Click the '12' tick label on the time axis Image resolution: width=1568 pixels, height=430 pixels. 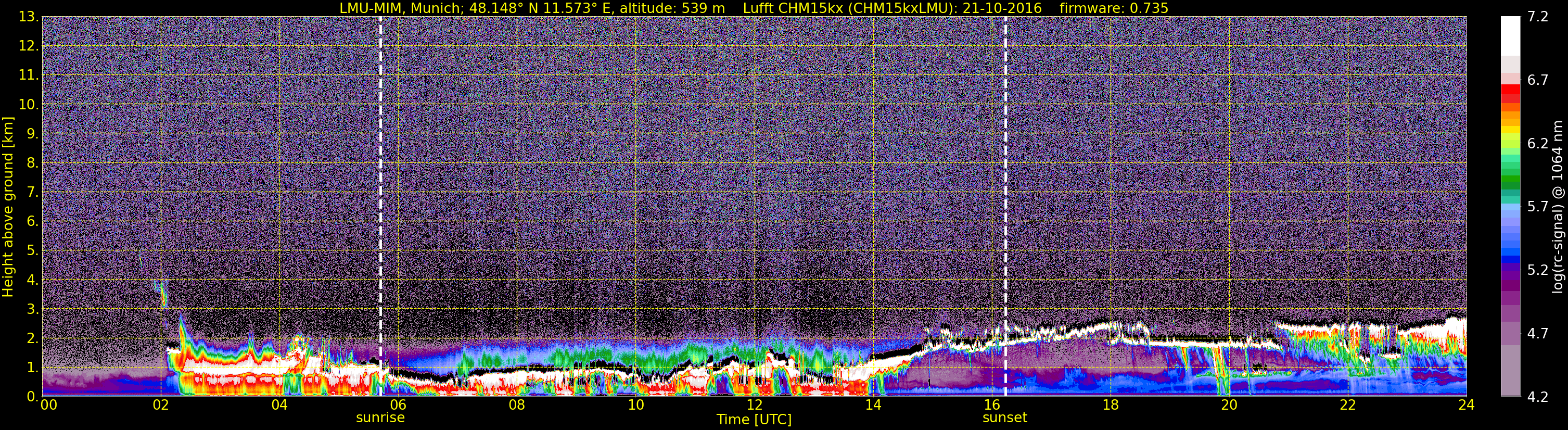(x=754, y=405)
